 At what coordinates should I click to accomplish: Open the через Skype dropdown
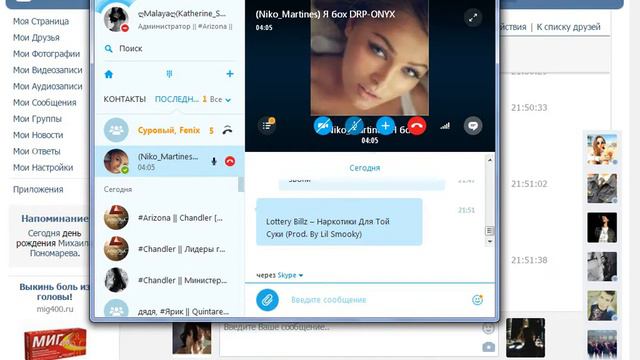(x=280, y=275)
